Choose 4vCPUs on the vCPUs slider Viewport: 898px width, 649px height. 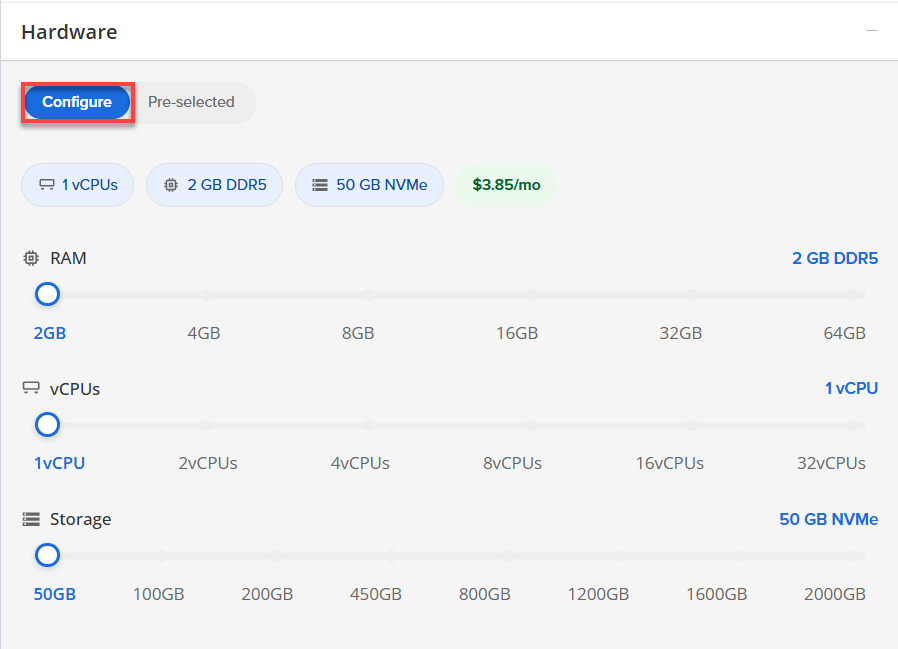(369, 425)
